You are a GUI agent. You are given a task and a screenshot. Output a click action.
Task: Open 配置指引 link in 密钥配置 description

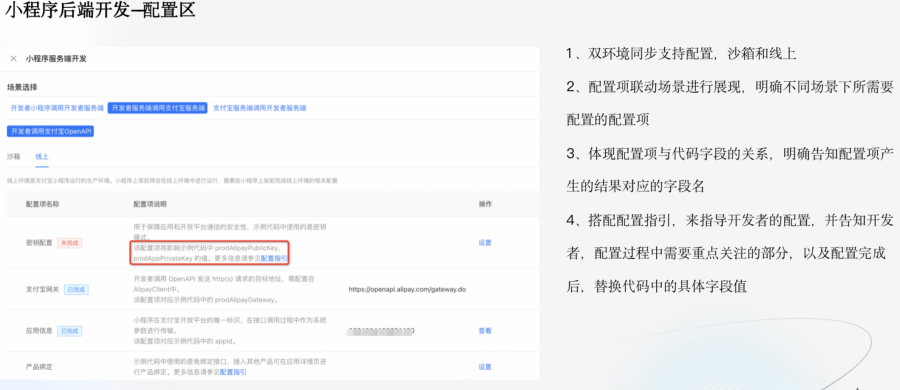tap(274, 259)
